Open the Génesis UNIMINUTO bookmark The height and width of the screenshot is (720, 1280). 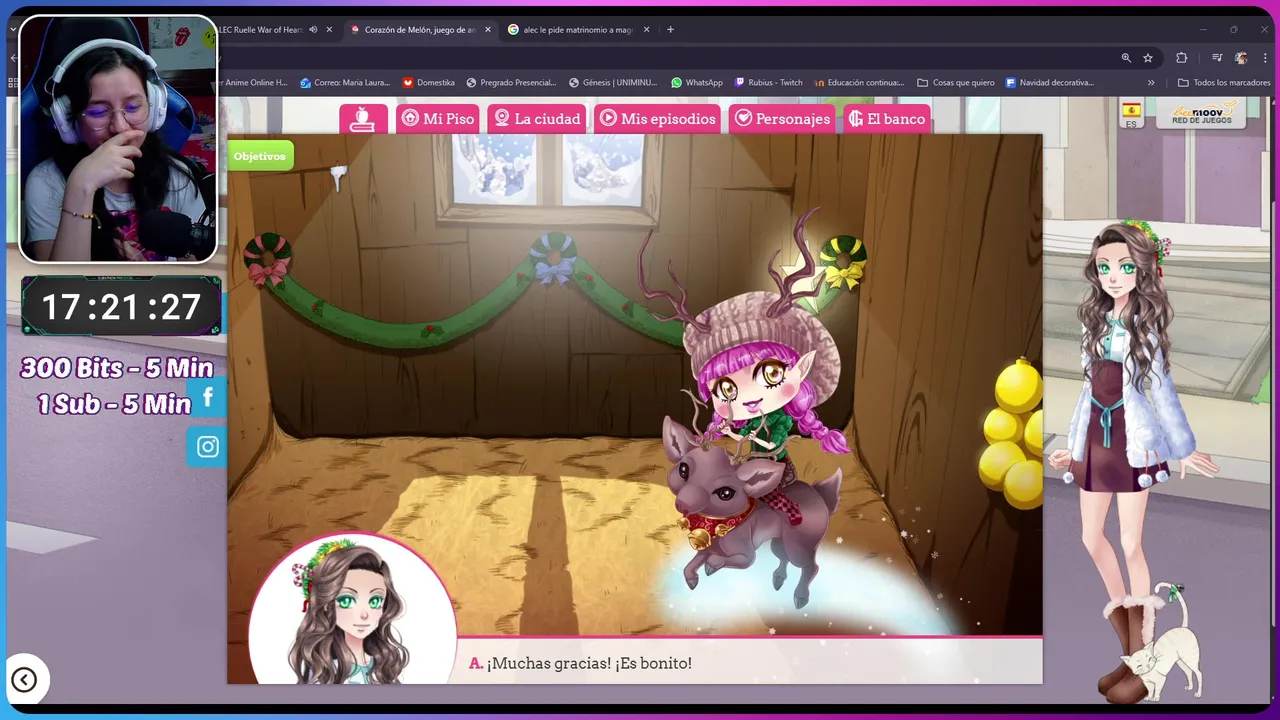[613, 83]
